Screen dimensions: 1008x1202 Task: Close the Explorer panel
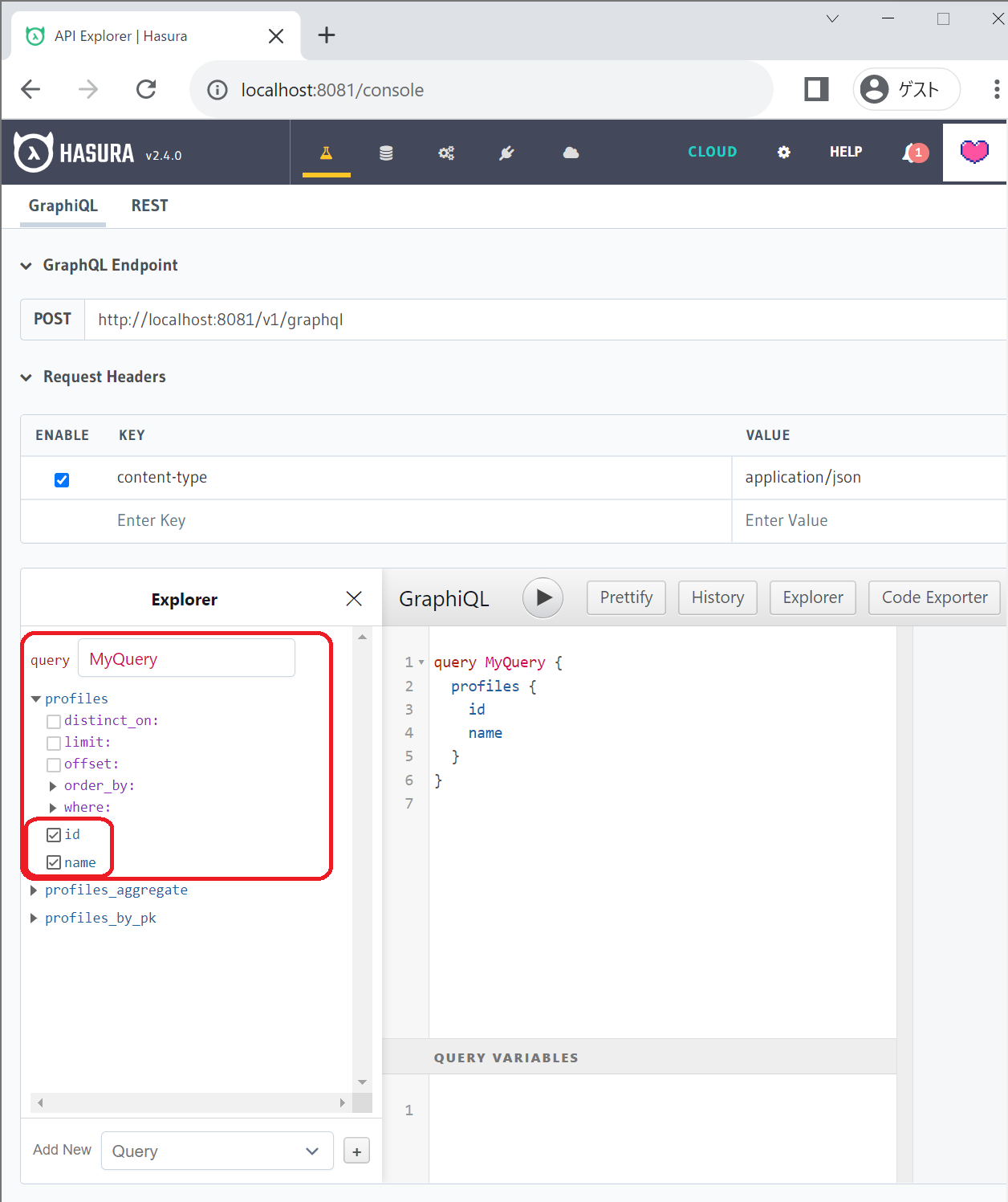[x=354, y=599]
